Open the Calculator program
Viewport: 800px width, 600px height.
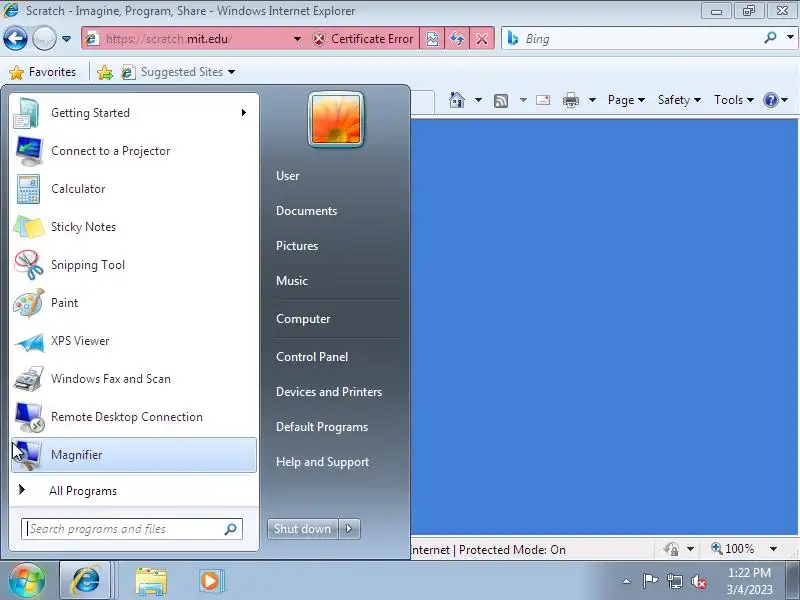(x=133, y=189)
